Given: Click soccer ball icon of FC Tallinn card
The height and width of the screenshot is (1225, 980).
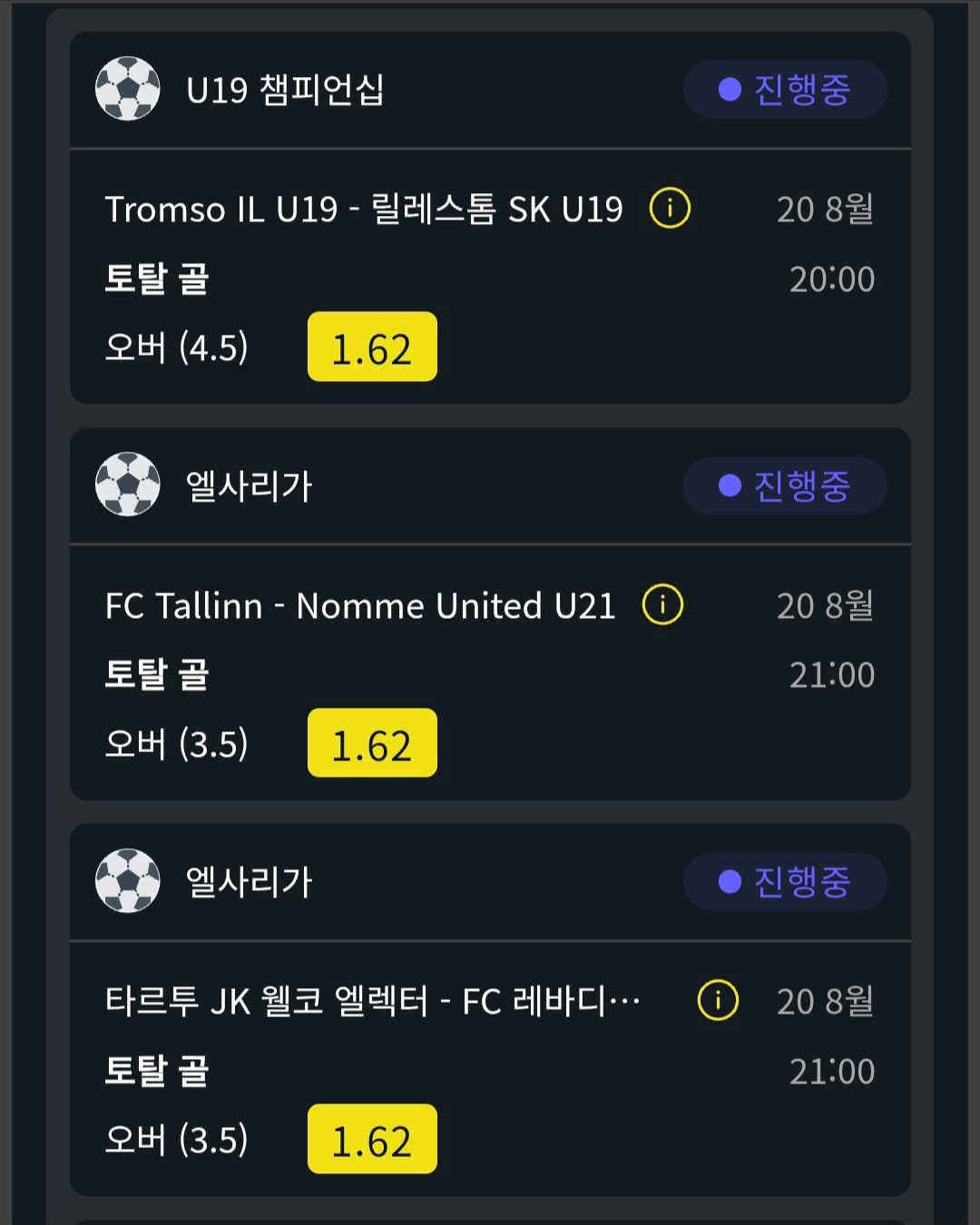Looking at the screenshot, I should tap(128, 485).
